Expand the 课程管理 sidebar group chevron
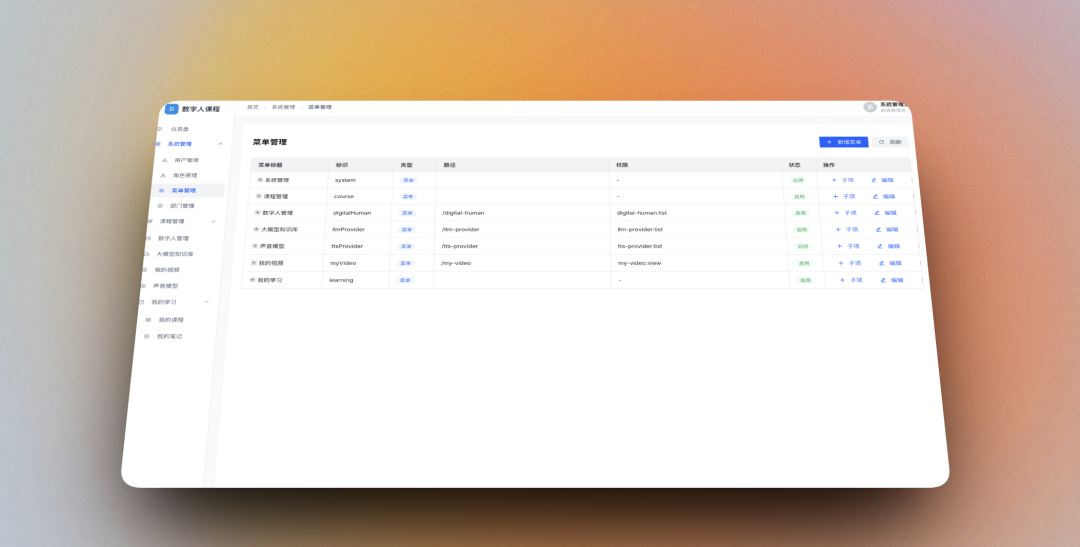The image size is (1080, 547). pos(214,221)
